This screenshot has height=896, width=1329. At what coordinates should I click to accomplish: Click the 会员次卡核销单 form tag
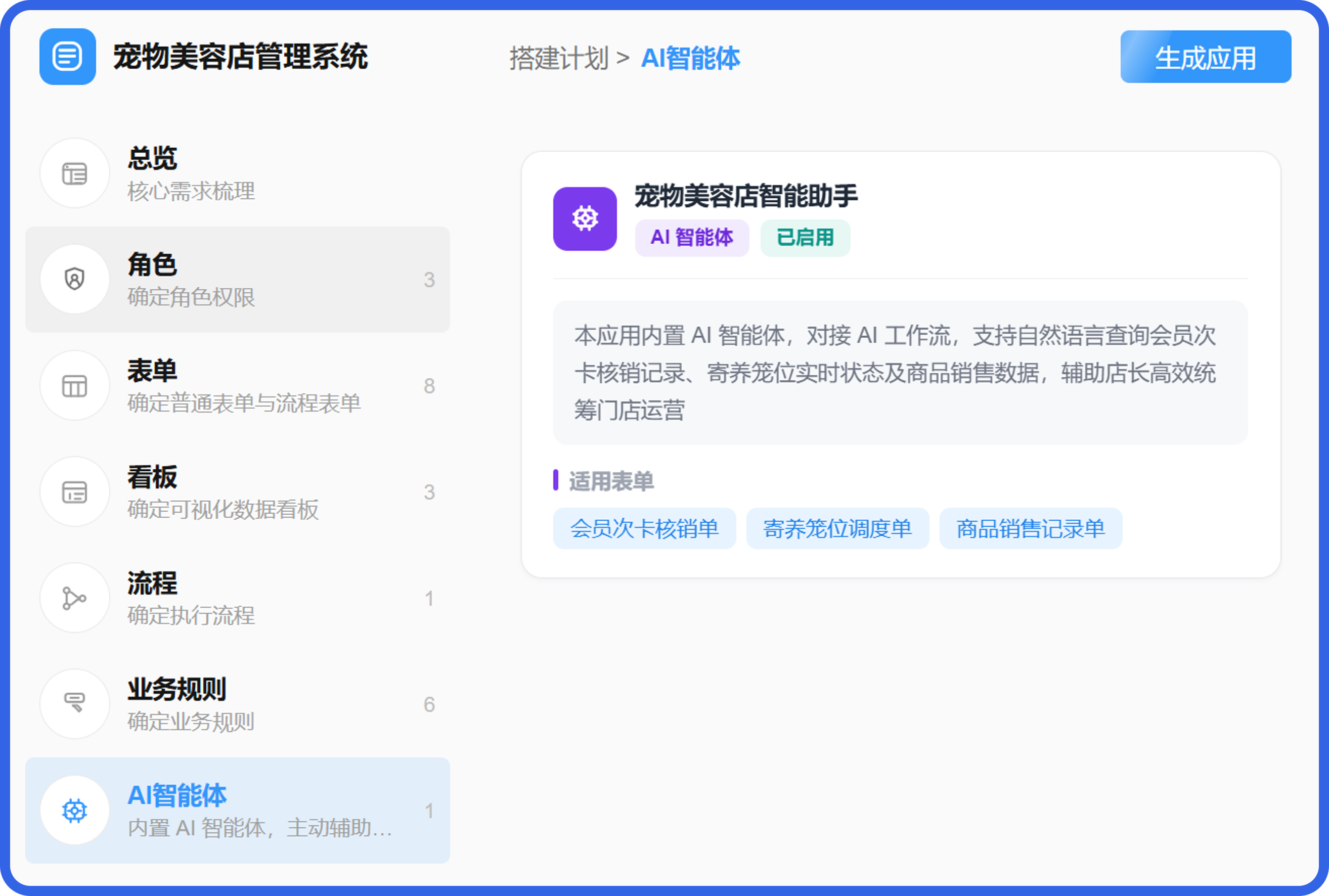pos(644,528)
